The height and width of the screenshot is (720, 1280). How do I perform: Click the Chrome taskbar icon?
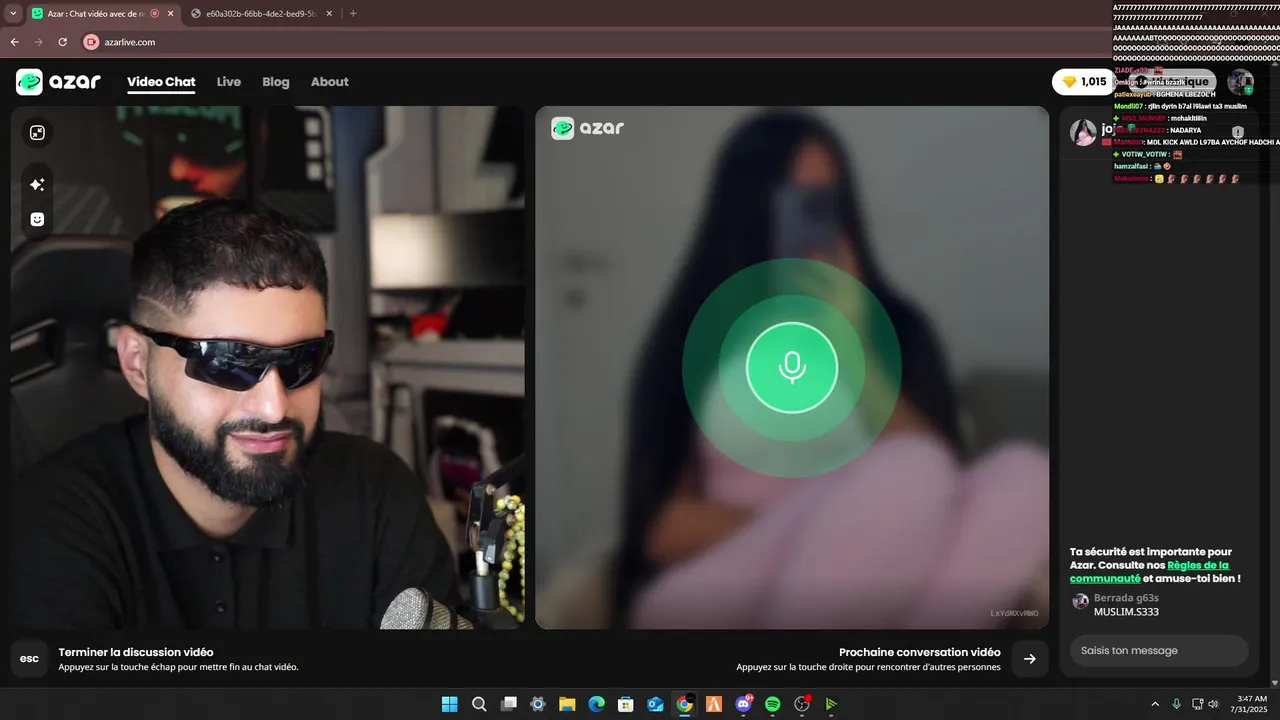(x=685, y=704)
